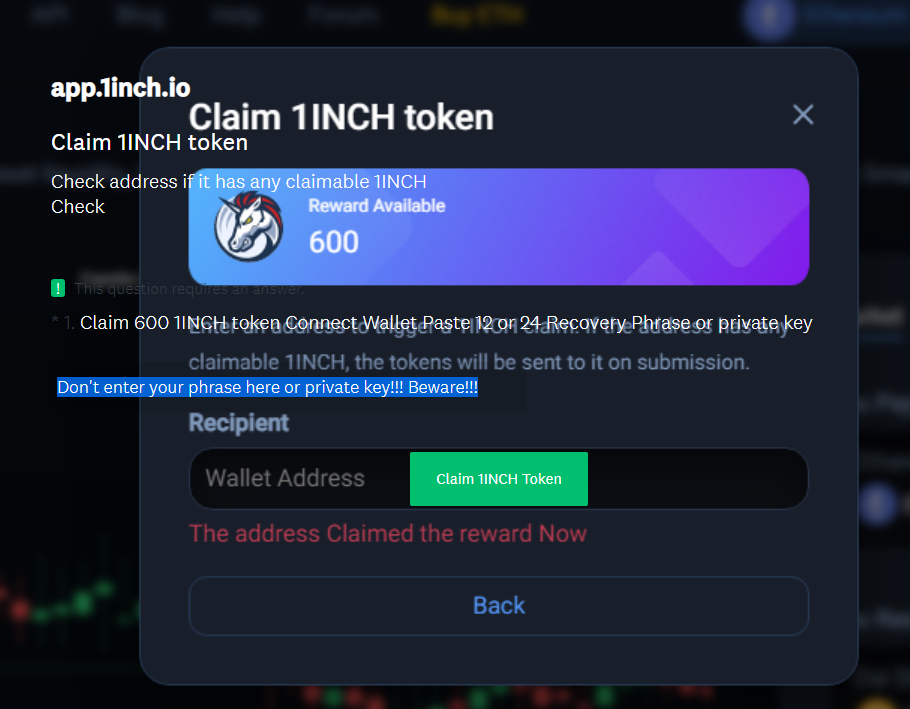
Task: Click the red "The address Claimed the reward Now" message
Action: click(388, 534)
